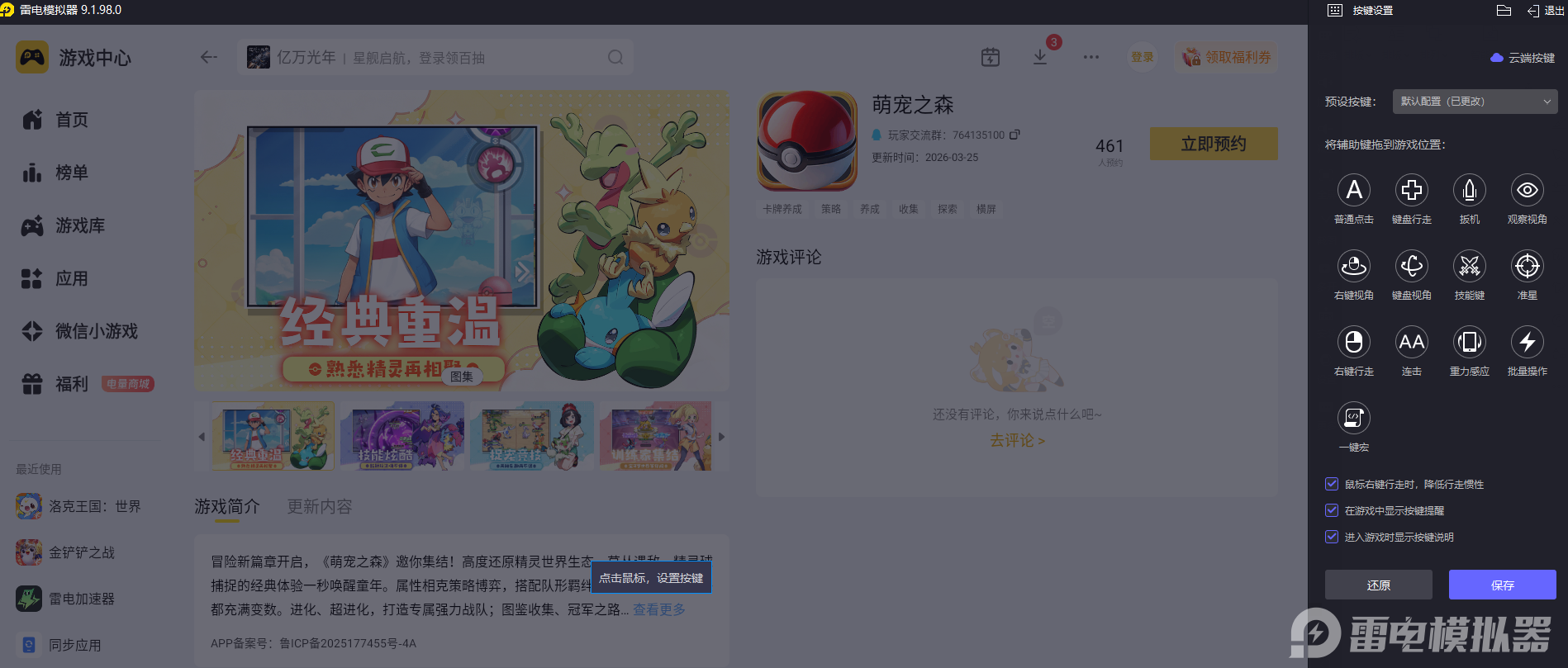Viewport: 1568px width, 668px height.
Task: Click the 登录 login button
Action: pyautogui.click(x=1143, y=57)
